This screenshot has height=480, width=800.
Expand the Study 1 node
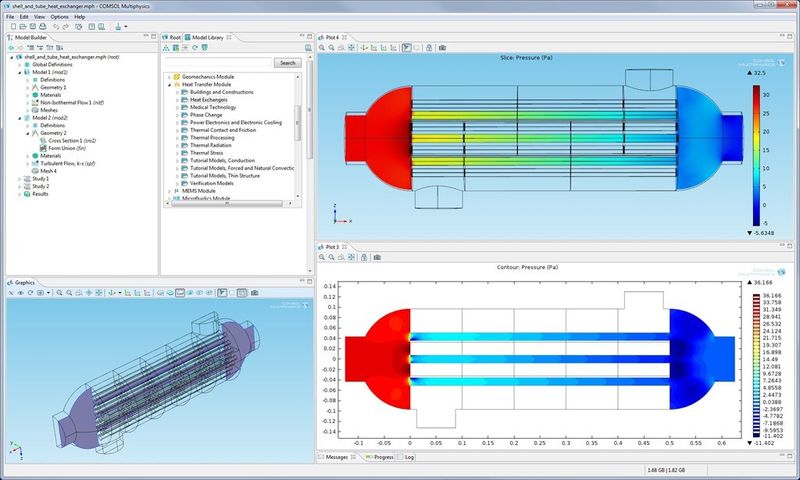click(20, 179)
